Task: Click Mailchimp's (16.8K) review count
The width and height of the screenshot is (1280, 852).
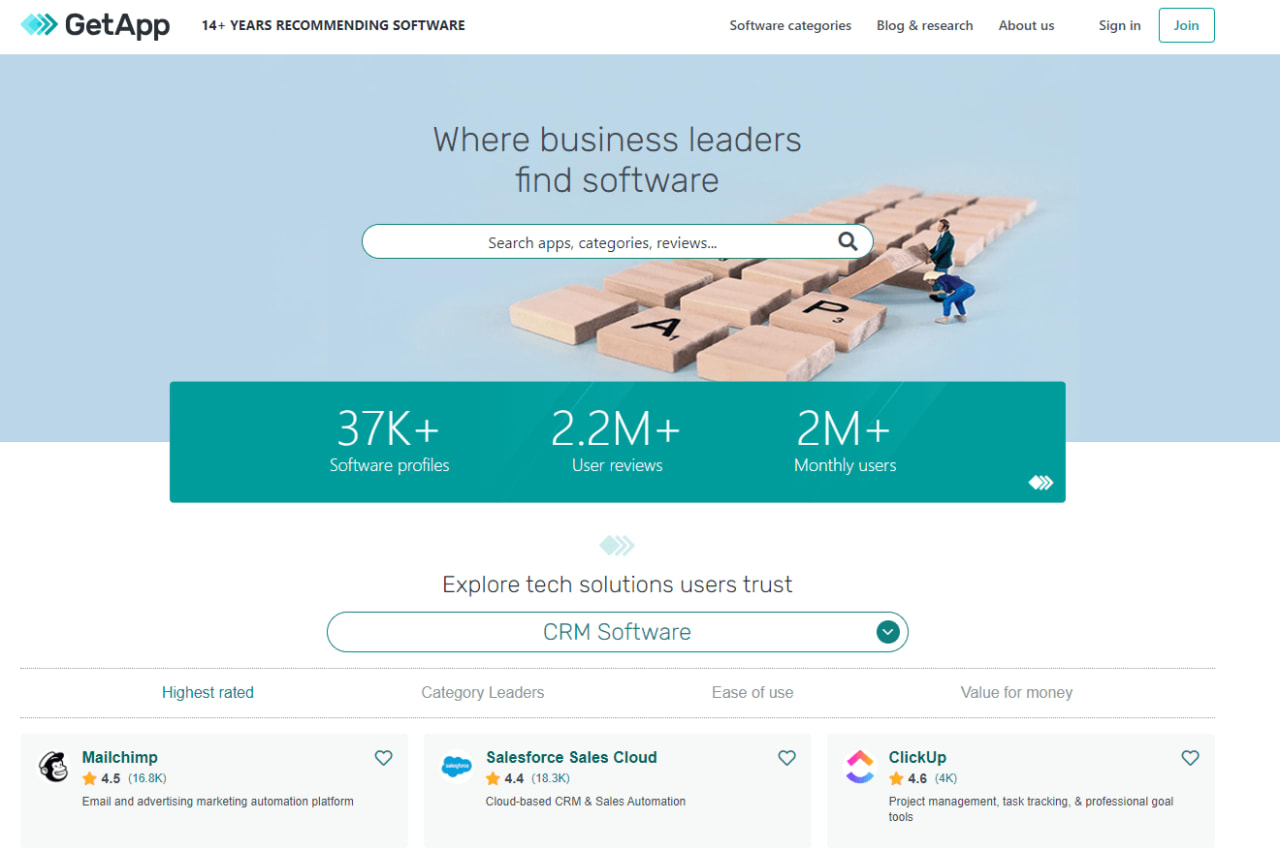Action: 147,778
